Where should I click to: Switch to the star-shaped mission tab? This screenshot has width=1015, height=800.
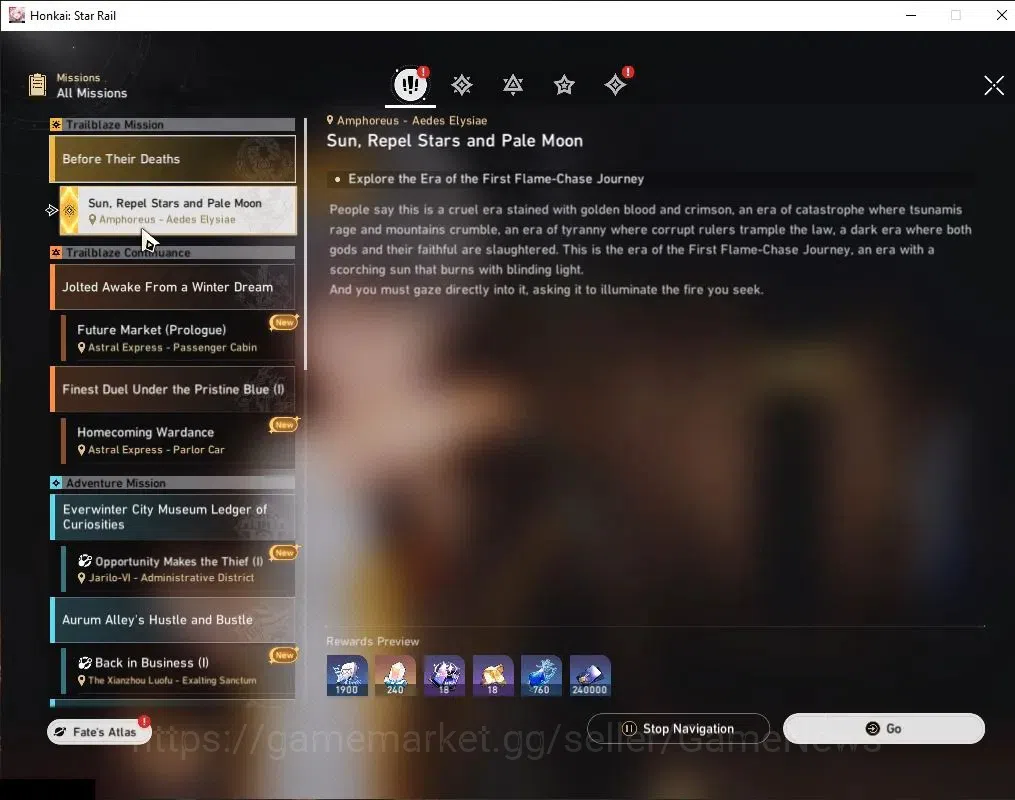pyautogui.click(x=564, y=85)
